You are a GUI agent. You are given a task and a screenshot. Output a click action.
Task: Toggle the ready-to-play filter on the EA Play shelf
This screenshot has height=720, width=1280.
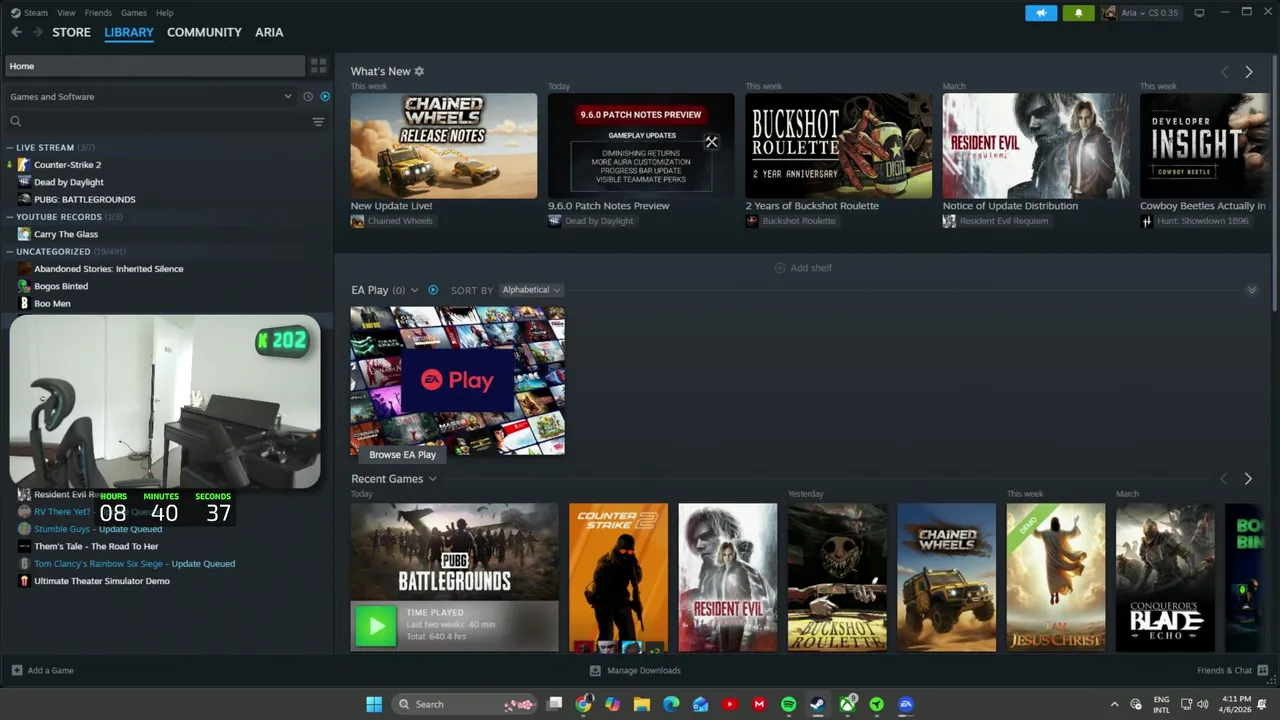[433, 290]
